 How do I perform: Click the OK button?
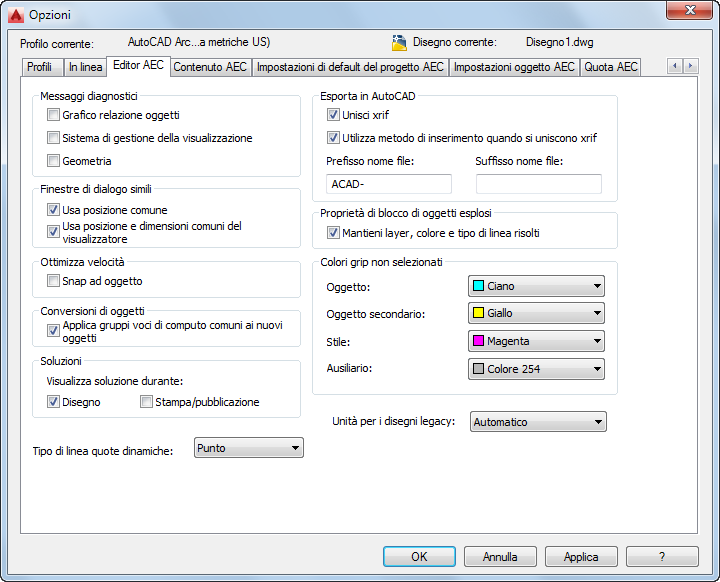pyautogui.click(x=419, y=556)
